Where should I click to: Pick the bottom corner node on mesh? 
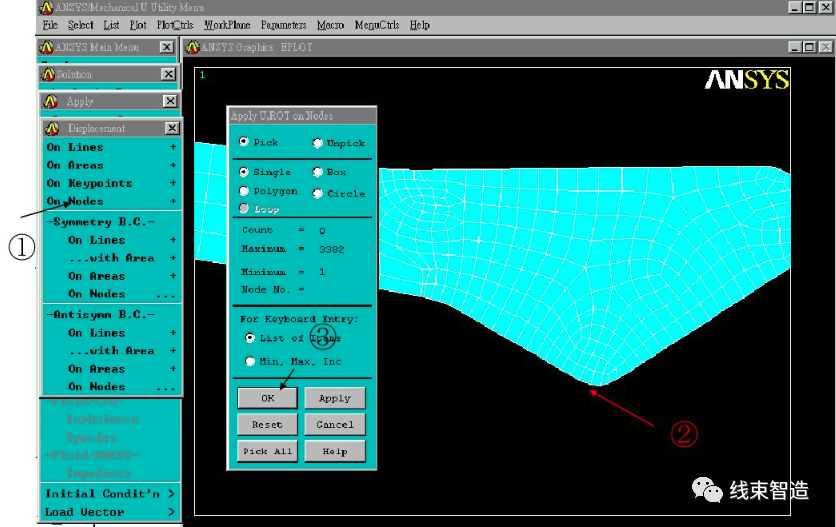597,384
